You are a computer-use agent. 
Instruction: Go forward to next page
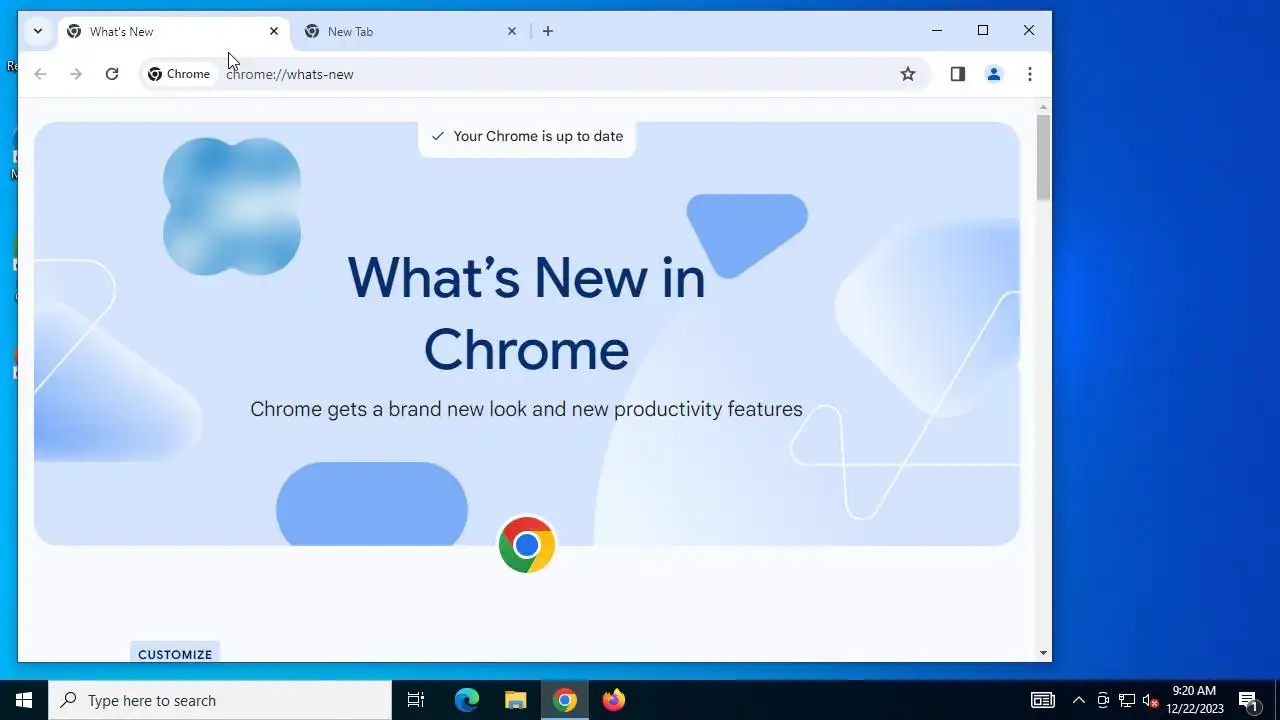click(76, 74)
